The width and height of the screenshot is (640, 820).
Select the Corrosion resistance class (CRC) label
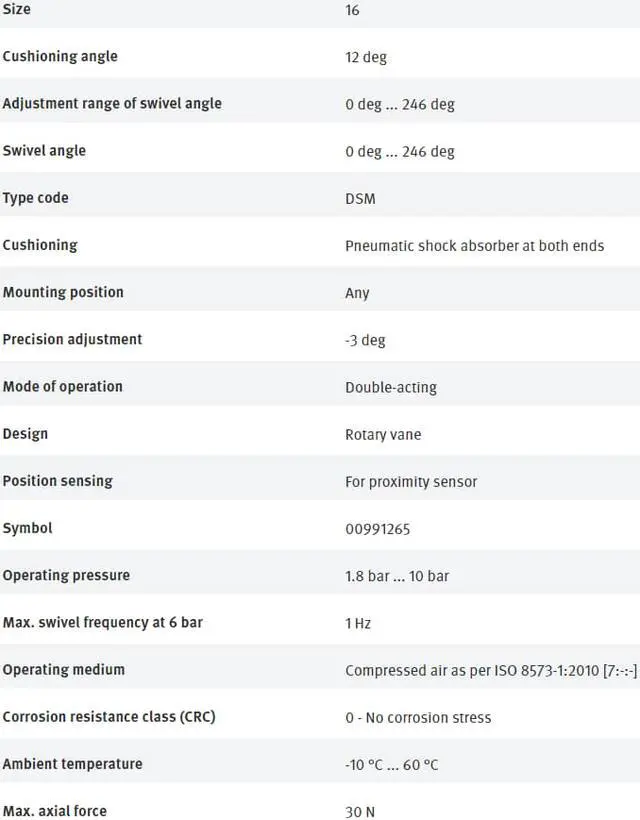tap(109, 716)
